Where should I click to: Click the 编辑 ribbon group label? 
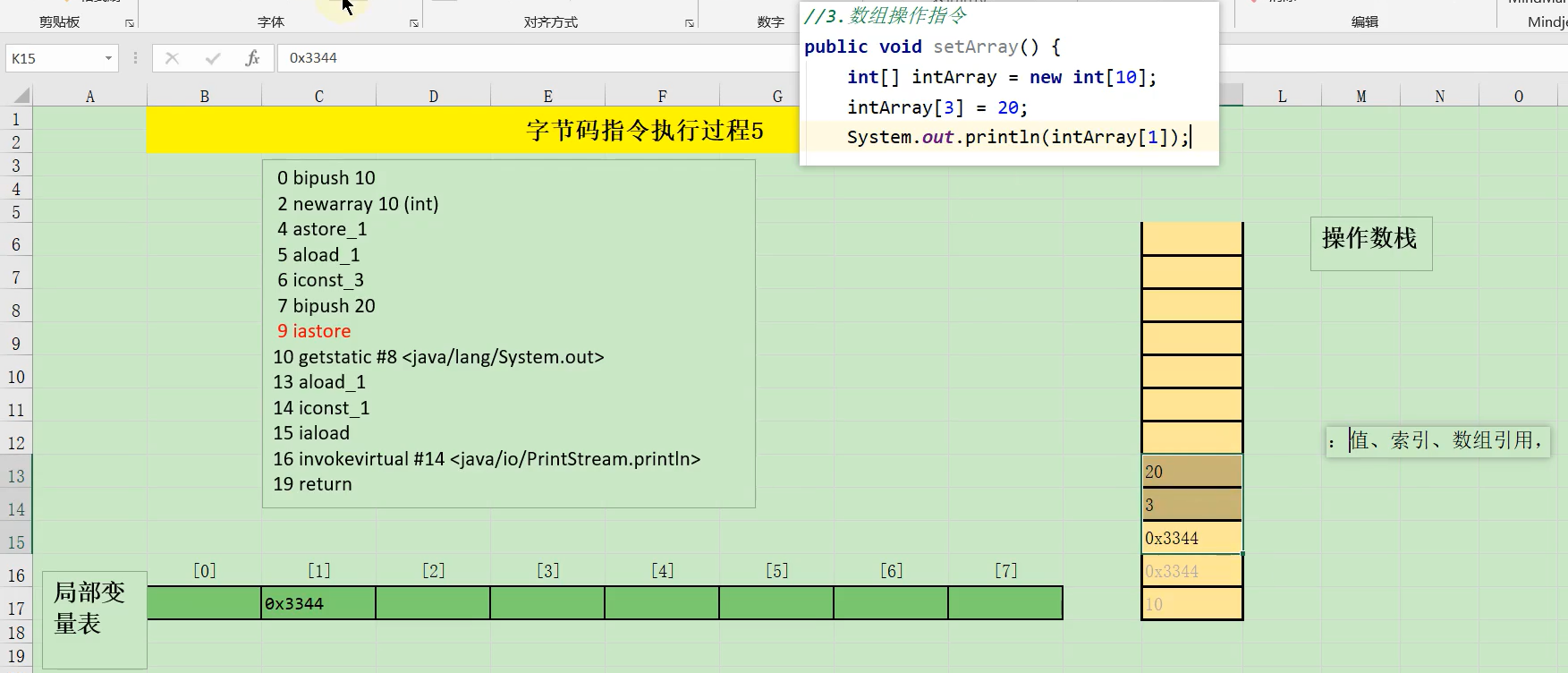coord(1365,22)
